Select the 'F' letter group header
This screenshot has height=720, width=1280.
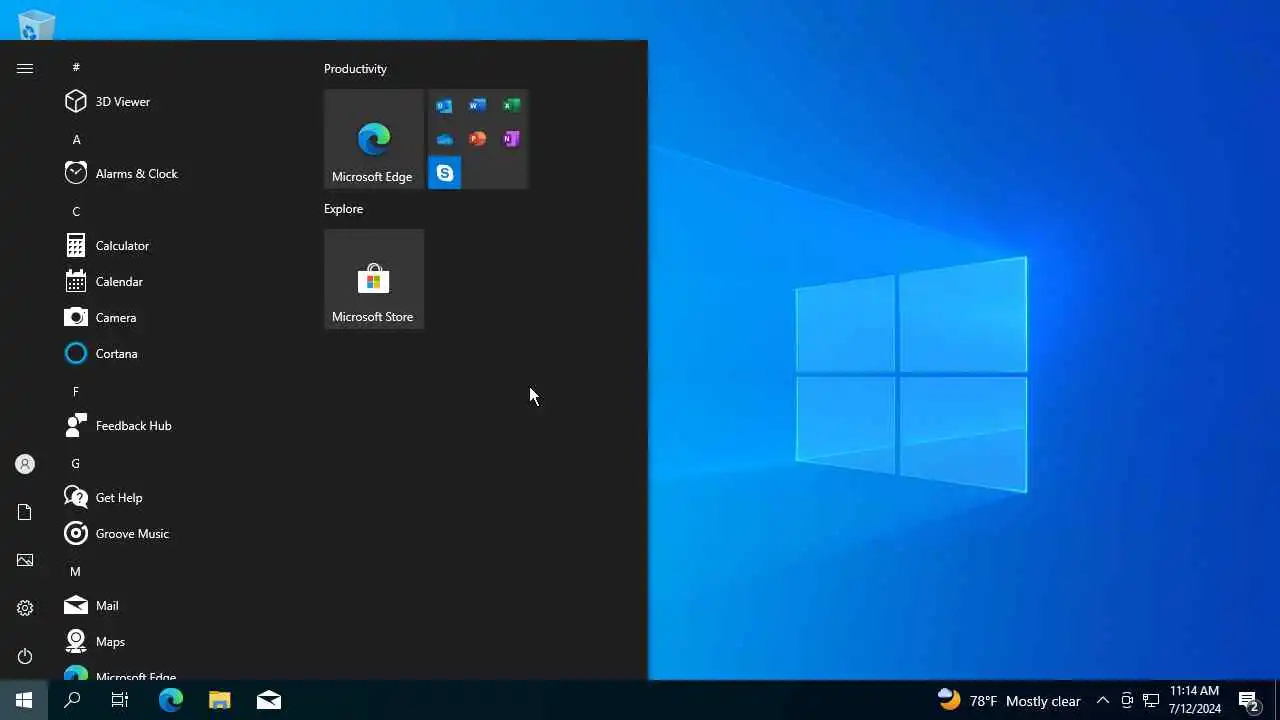point(76,391)
